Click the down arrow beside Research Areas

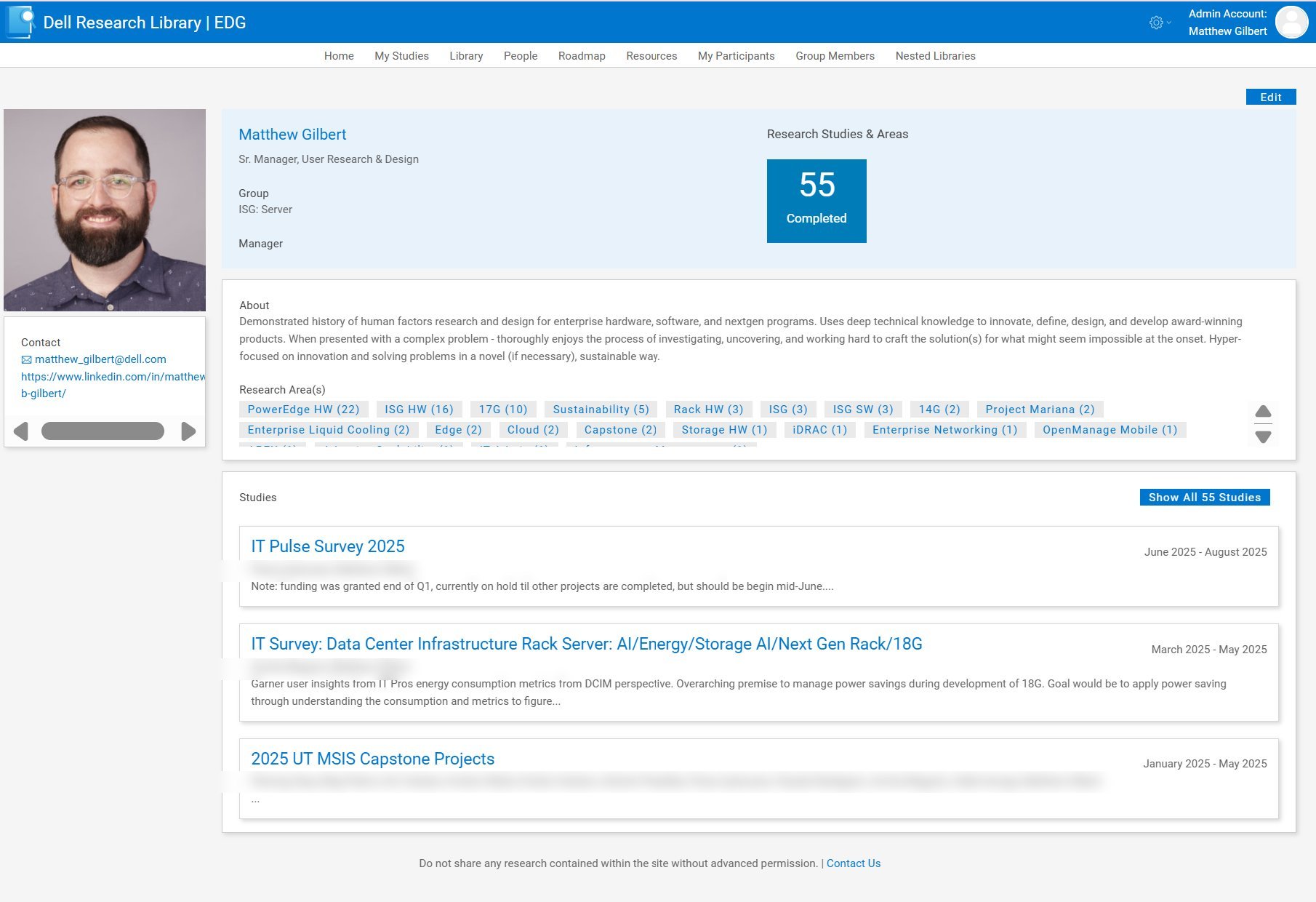tap(1263, 436)
